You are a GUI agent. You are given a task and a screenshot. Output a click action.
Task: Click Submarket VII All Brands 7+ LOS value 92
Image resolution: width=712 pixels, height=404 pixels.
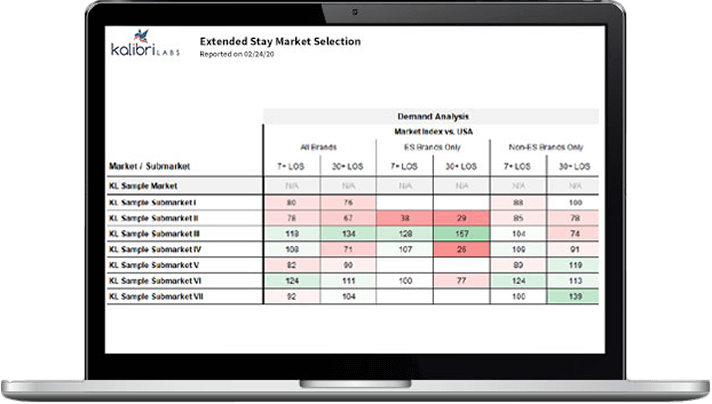(292, 296)
